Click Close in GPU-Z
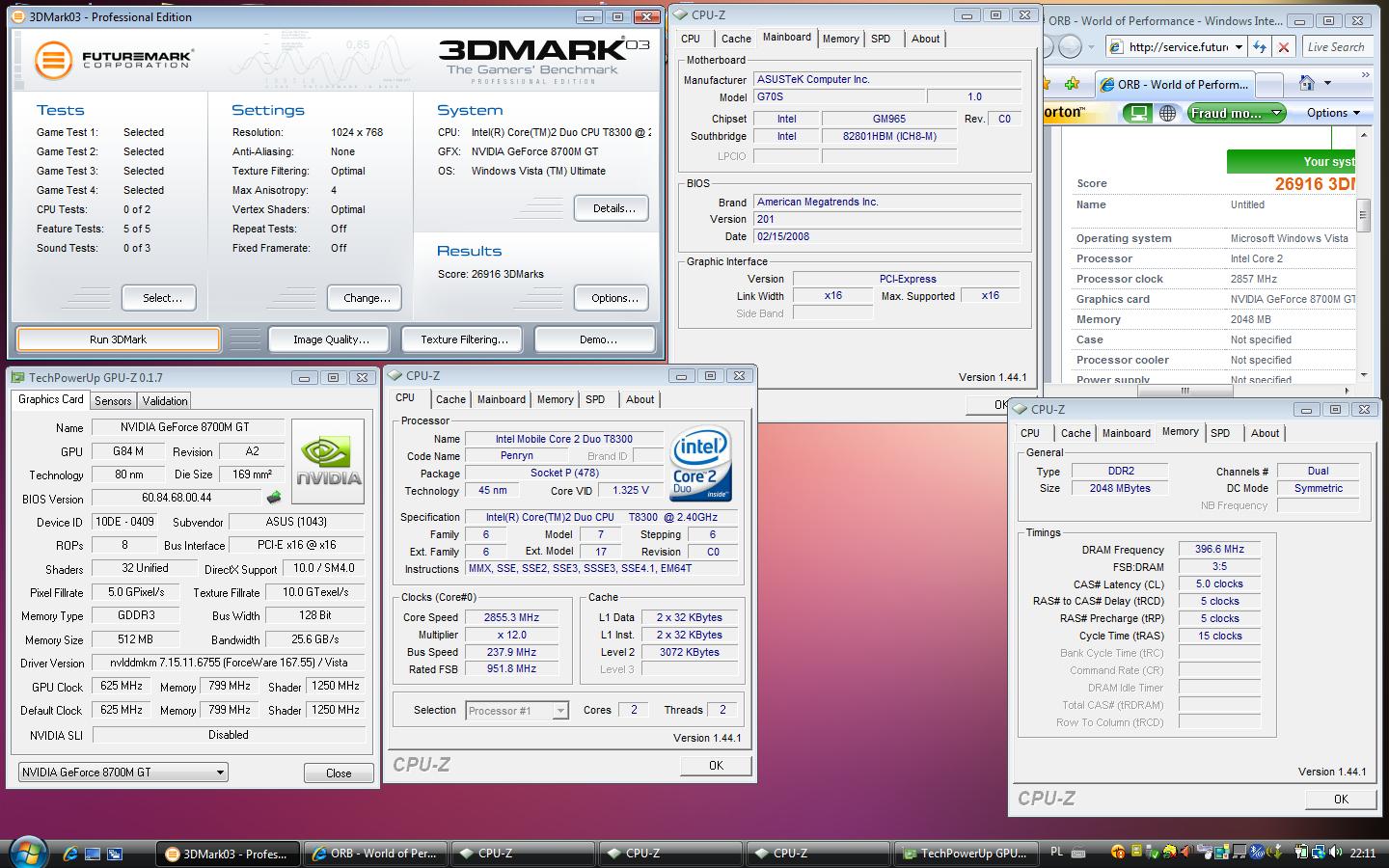1389x868 pixels. (339, 773)
